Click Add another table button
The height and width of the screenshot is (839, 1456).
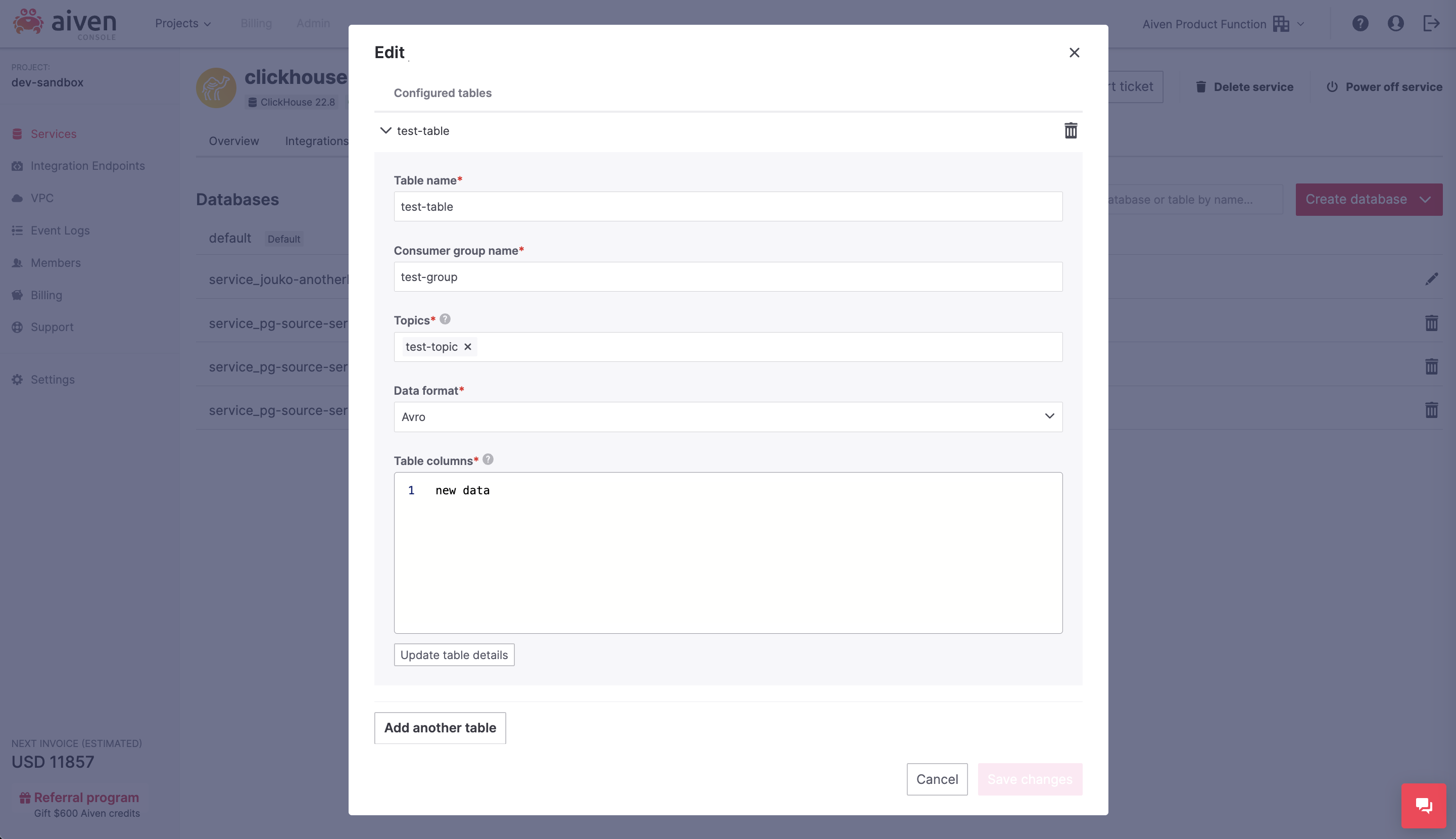(440, 728)
